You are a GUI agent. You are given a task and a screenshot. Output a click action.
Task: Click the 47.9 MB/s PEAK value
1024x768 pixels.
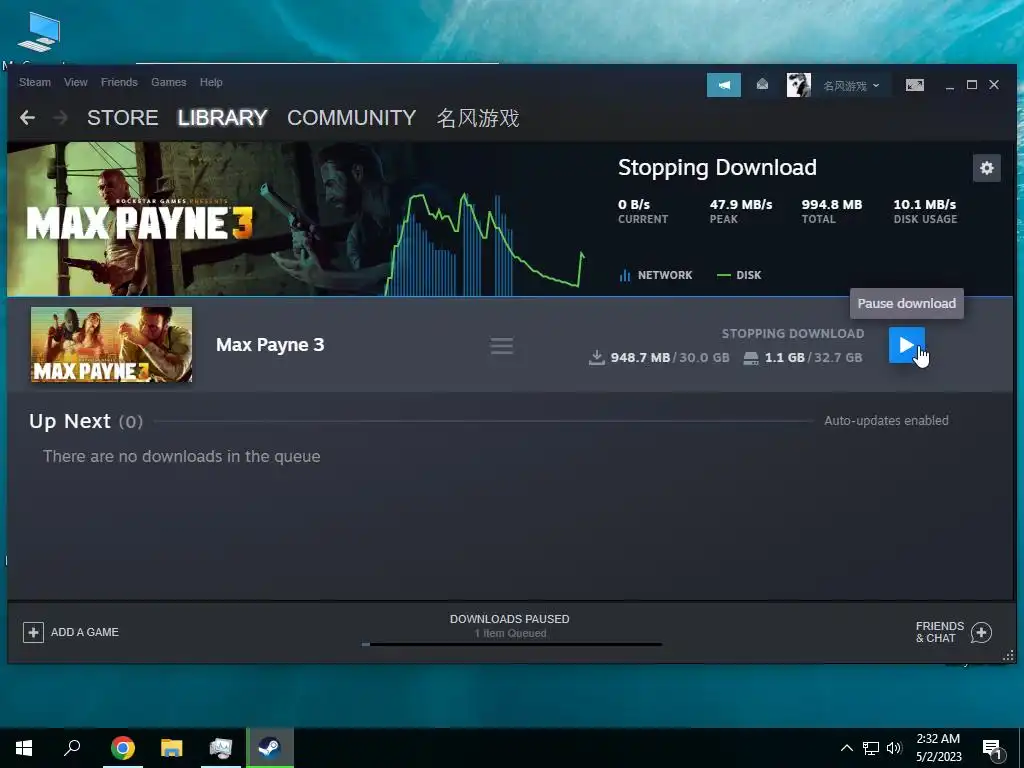point(741,204)
